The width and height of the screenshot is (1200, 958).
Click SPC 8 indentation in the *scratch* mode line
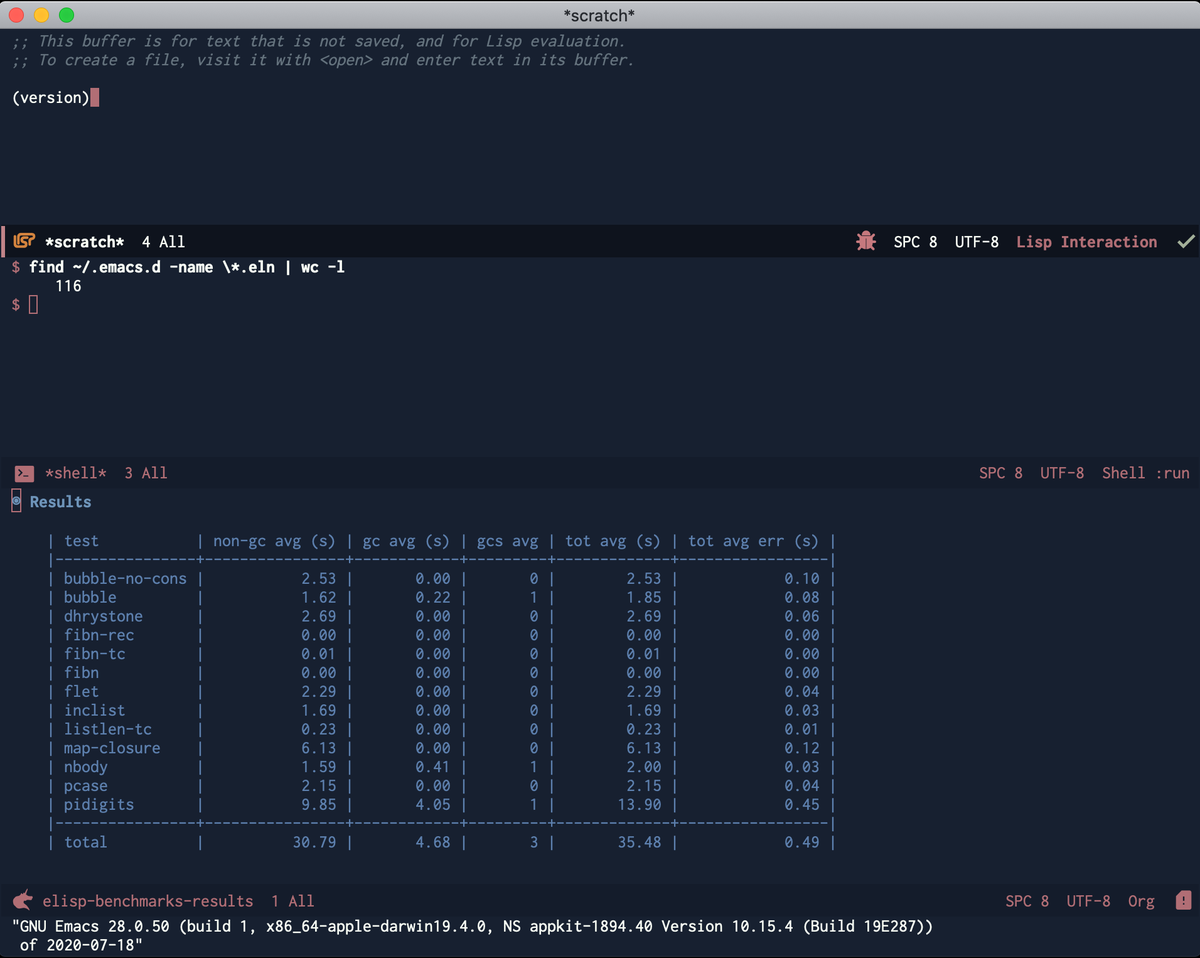(915, 242)
